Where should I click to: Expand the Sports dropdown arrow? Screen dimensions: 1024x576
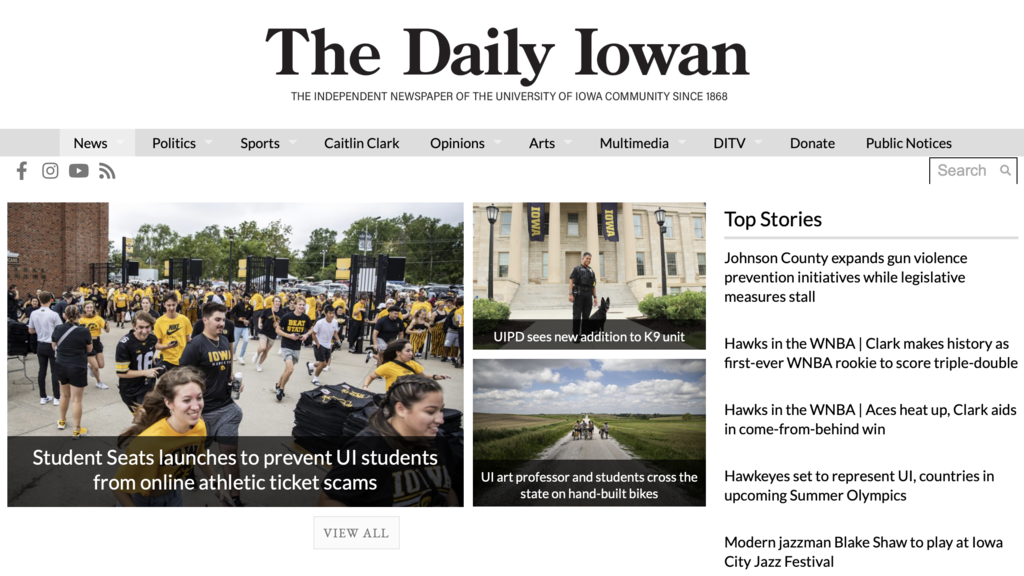click(x=293, y=142)
